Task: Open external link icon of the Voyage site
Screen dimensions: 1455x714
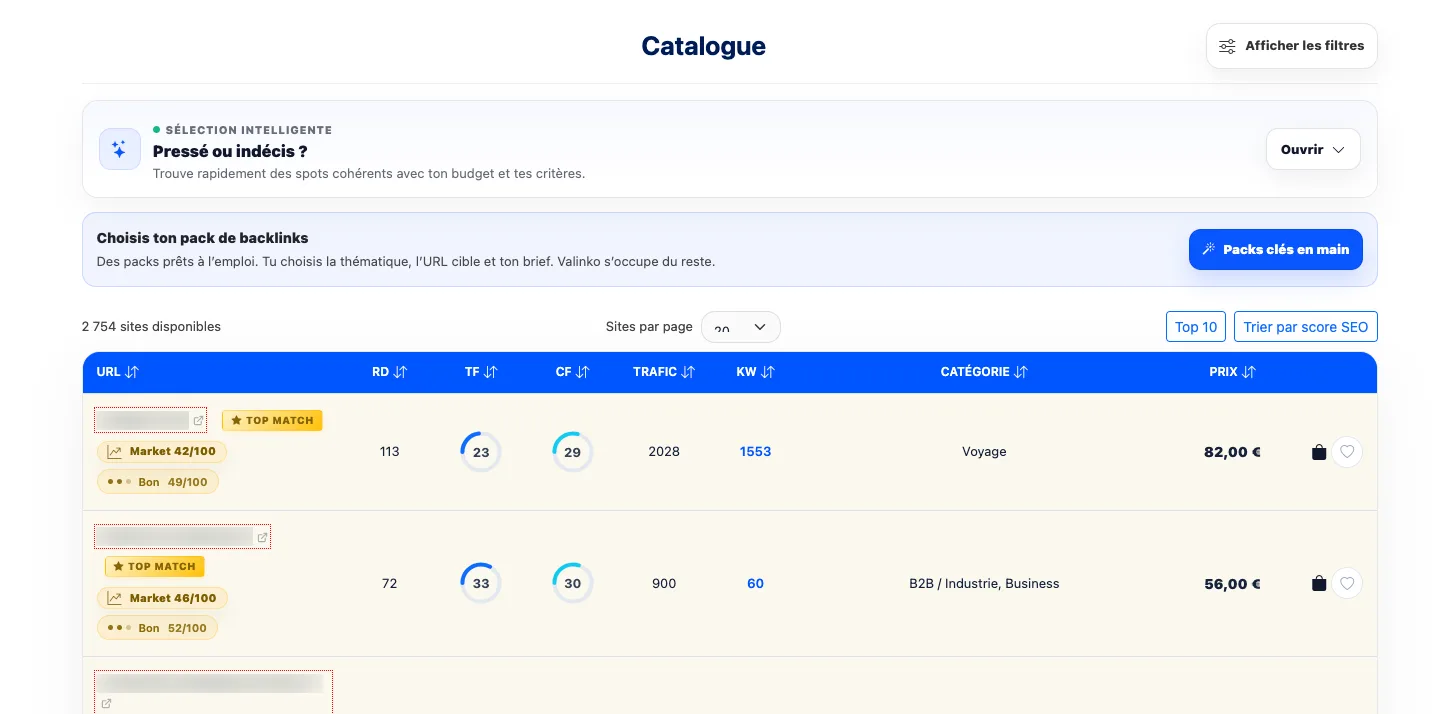Action: pyautogui.click(x=198, y=421)
